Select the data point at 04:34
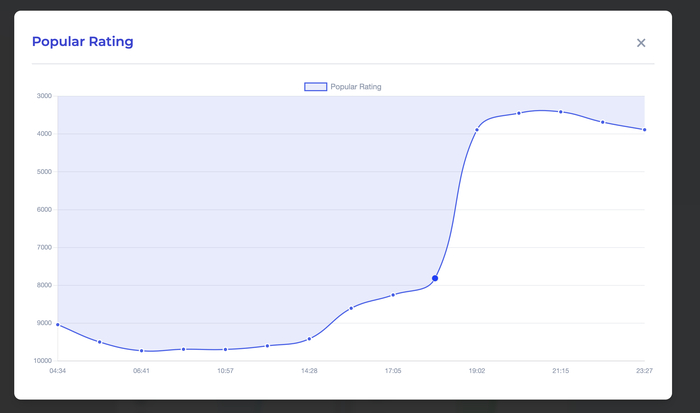The image size is (700, 413). (x=58, y=325)
